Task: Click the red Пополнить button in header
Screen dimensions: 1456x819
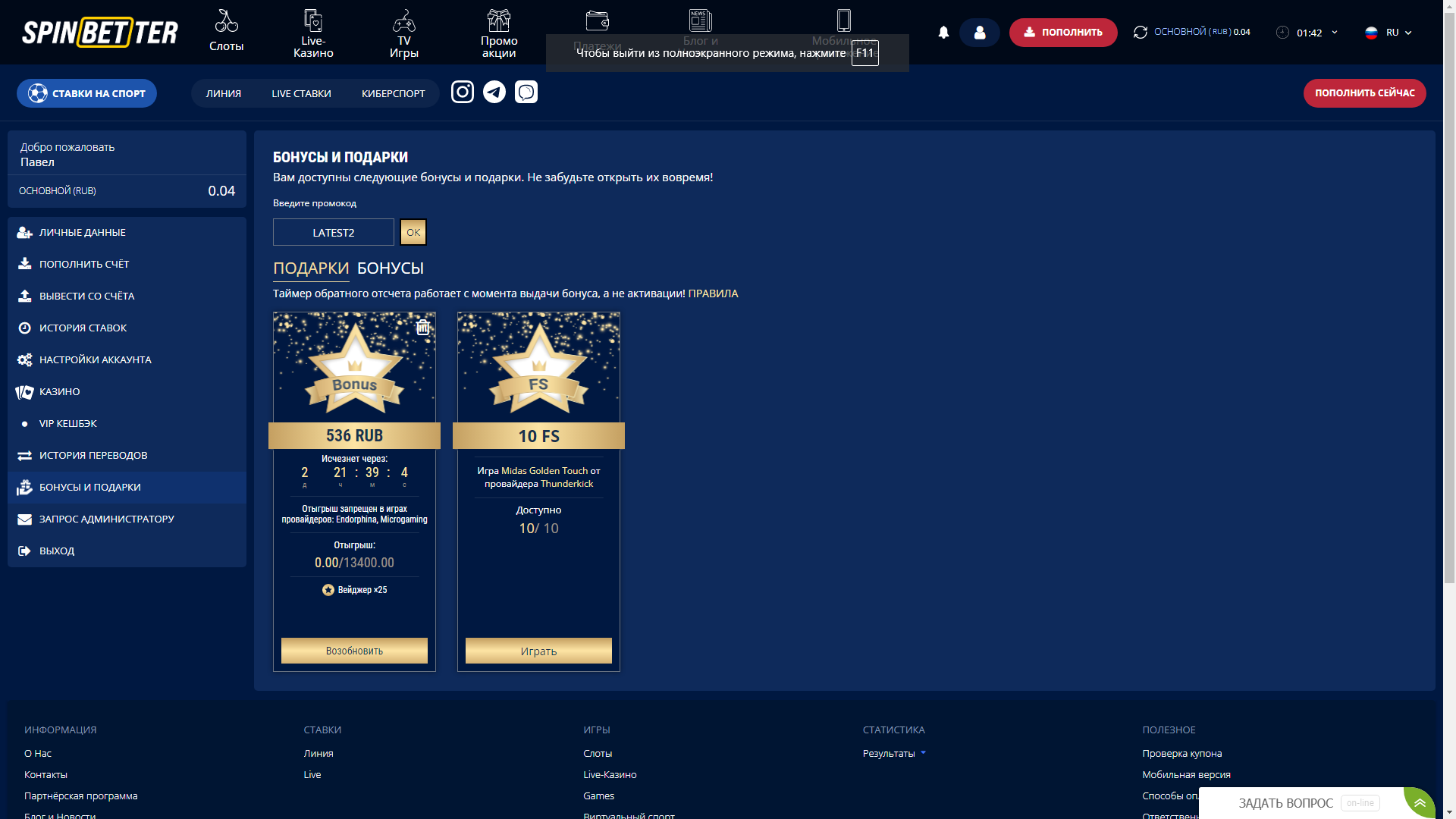Action: click(x=1063, y=33)
